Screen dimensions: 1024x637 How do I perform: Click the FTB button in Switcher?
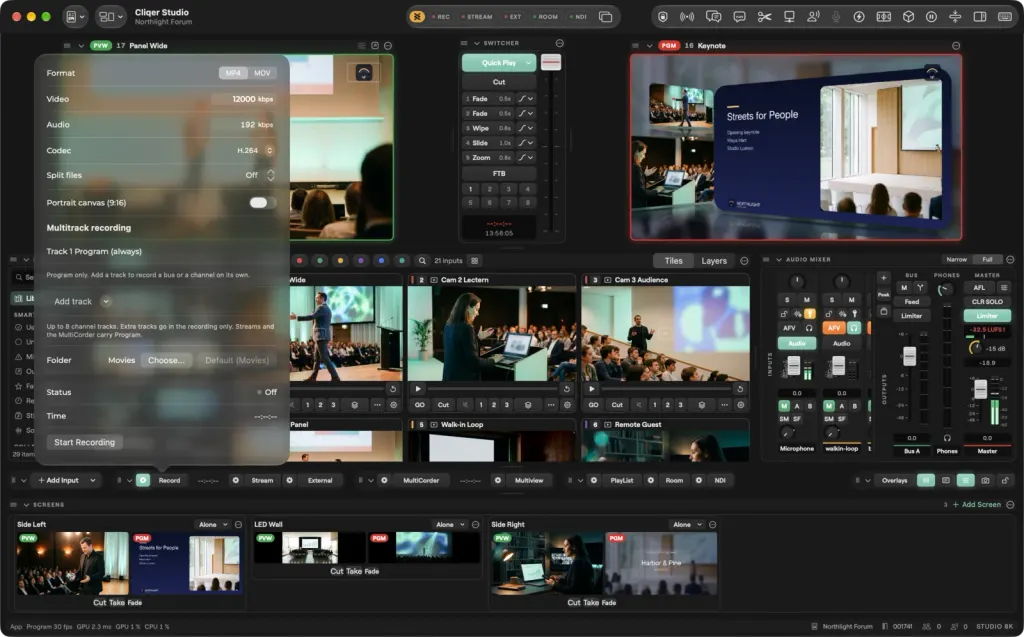[499, 173]
